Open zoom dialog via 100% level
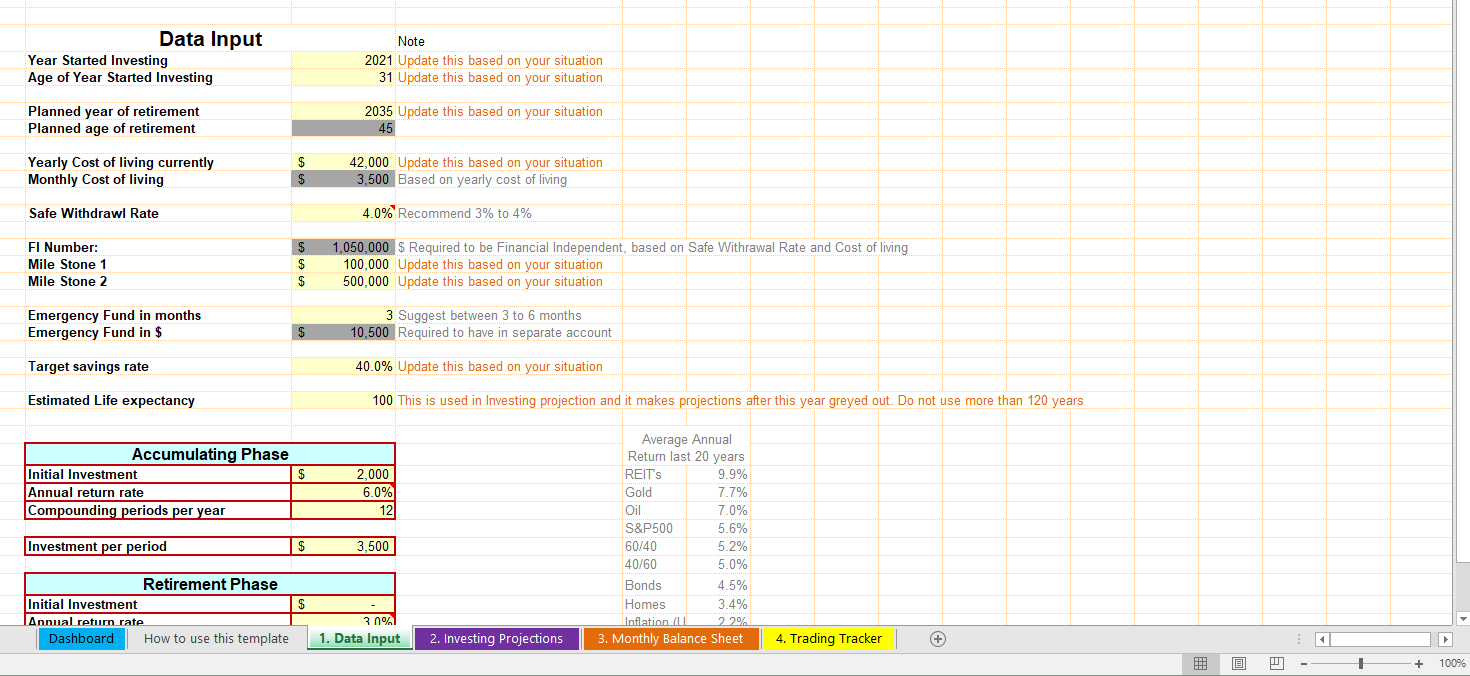The image size is (1470, 676). [x=1451, y=664]
